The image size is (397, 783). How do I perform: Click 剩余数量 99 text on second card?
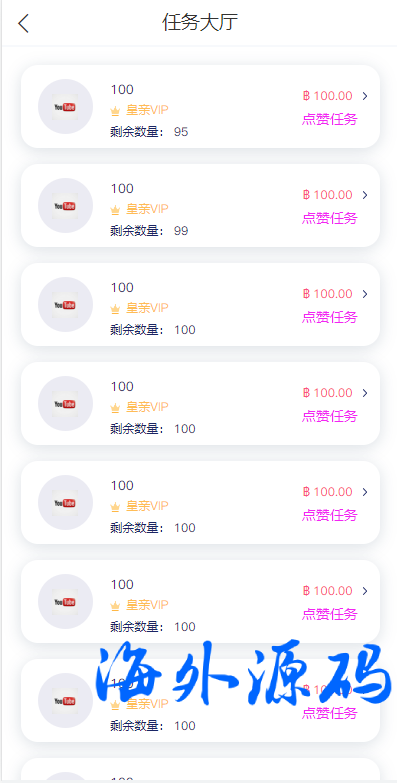[149, 231]
